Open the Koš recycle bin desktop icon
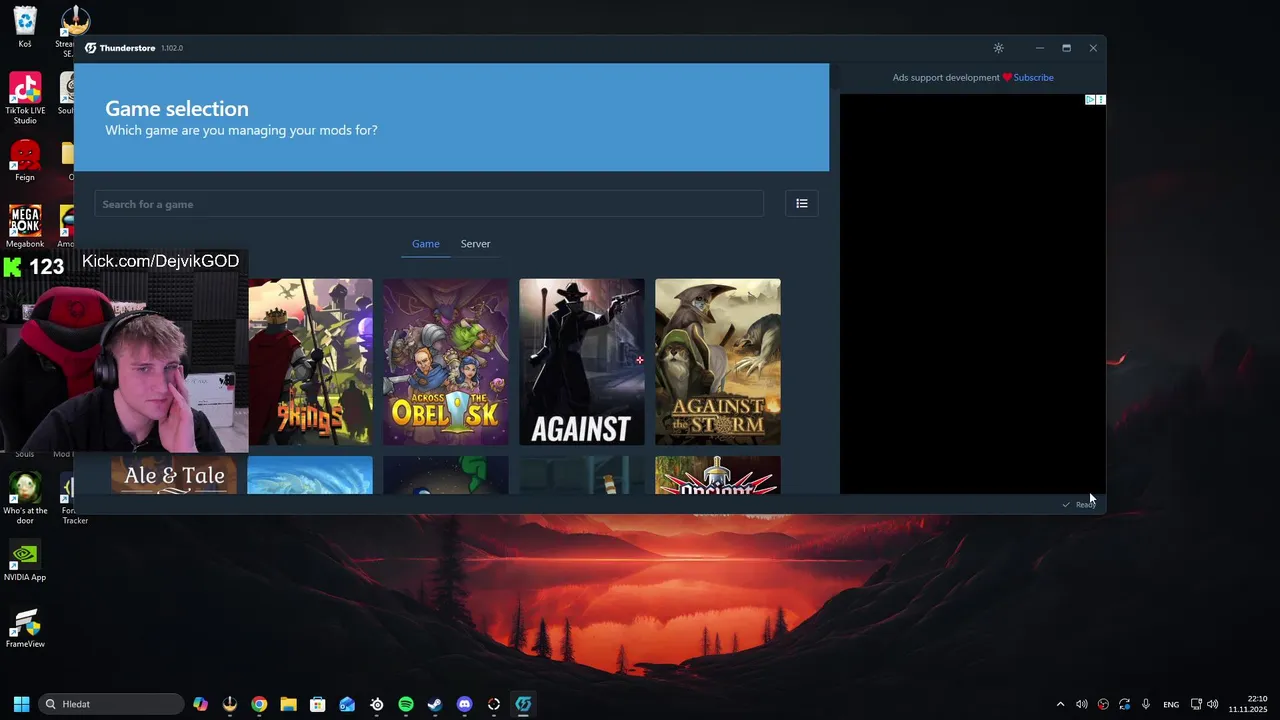Screen dimensions: 1280x720 (25, 27)
